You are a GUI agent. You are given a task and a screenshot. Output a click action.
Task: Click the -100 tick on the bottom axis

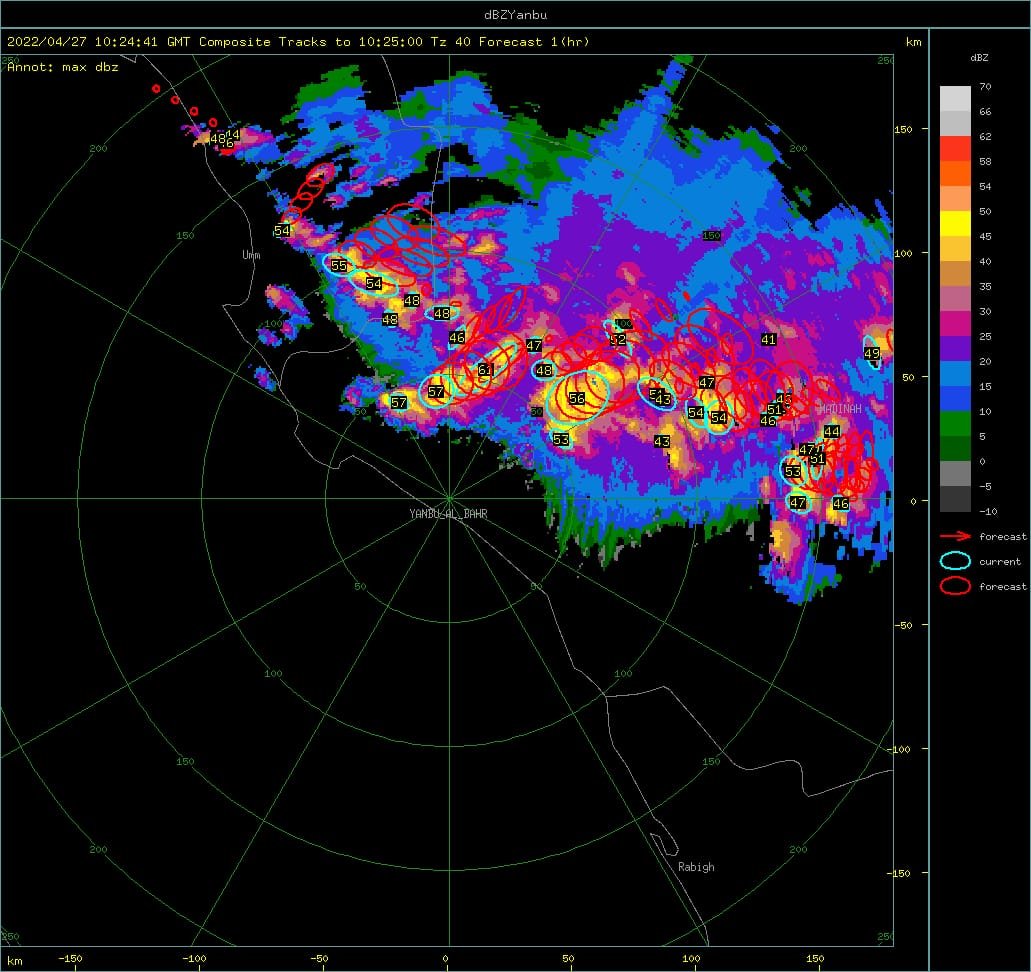pyautogui.click(x=194, y=958)
